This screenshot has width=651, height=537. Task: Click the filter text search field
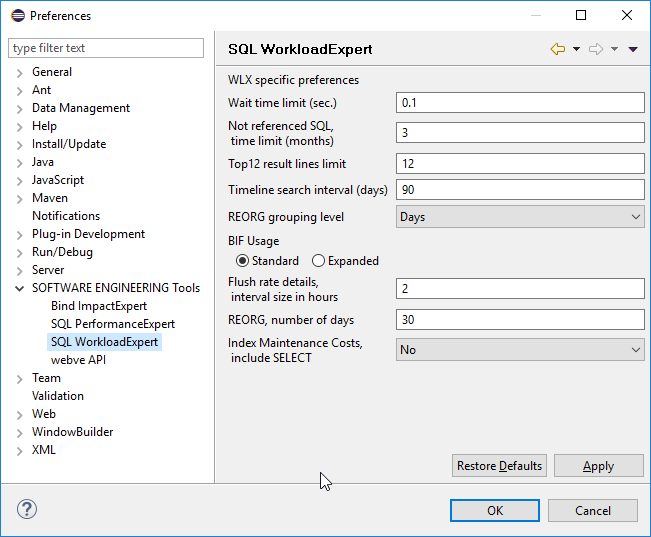coord(106,48)
